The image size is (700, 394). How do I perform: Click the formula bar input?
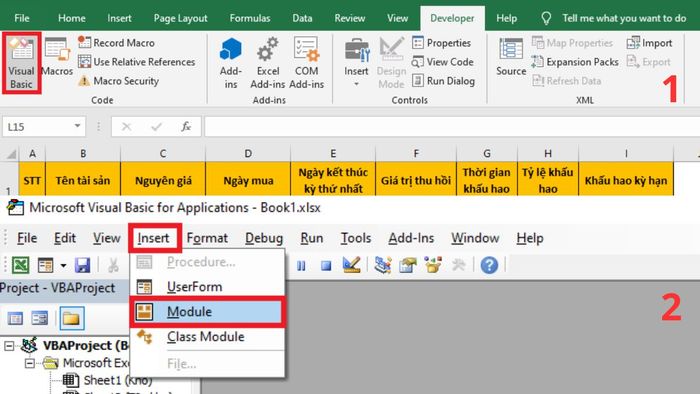click(x=452, y=127)
